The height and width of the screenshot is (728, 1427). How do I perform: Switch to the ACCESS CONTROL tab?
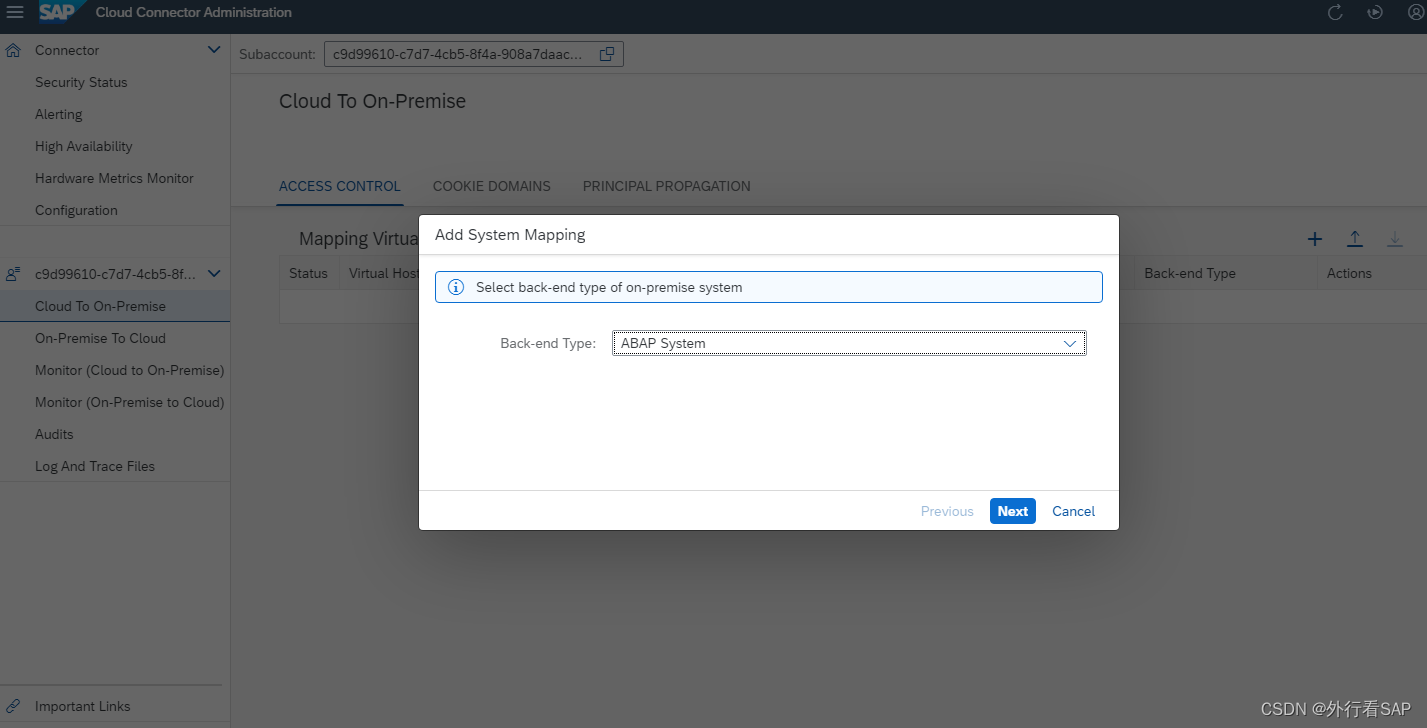[340, 186]
